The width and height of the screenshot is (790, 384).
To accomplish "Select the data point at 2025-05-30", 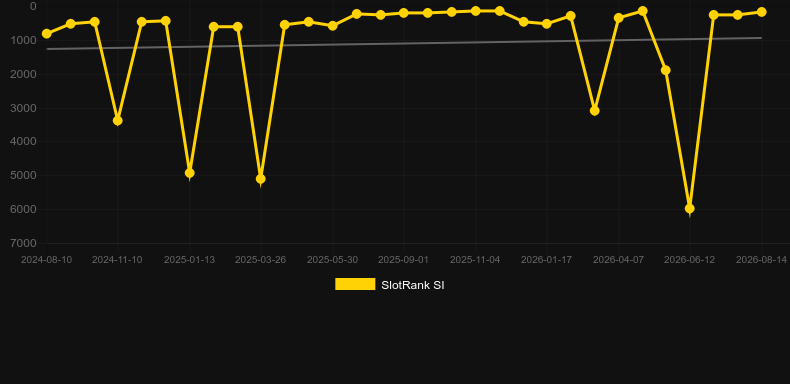I will [333, 26].
